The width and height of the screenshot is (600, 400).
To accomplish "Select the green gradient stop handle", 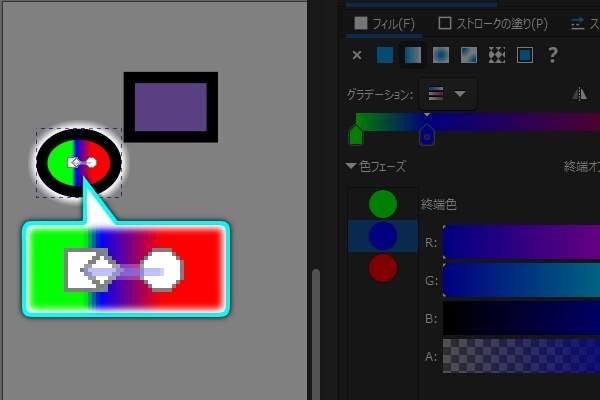I will point(356,135).
